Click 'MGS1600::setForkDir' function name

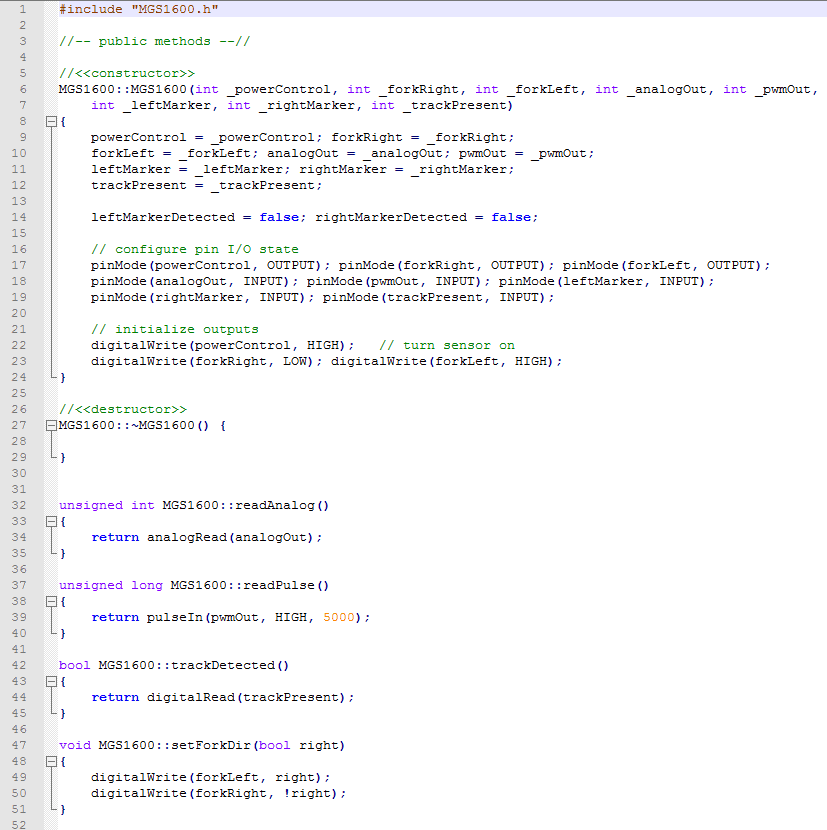click(174, 745)
